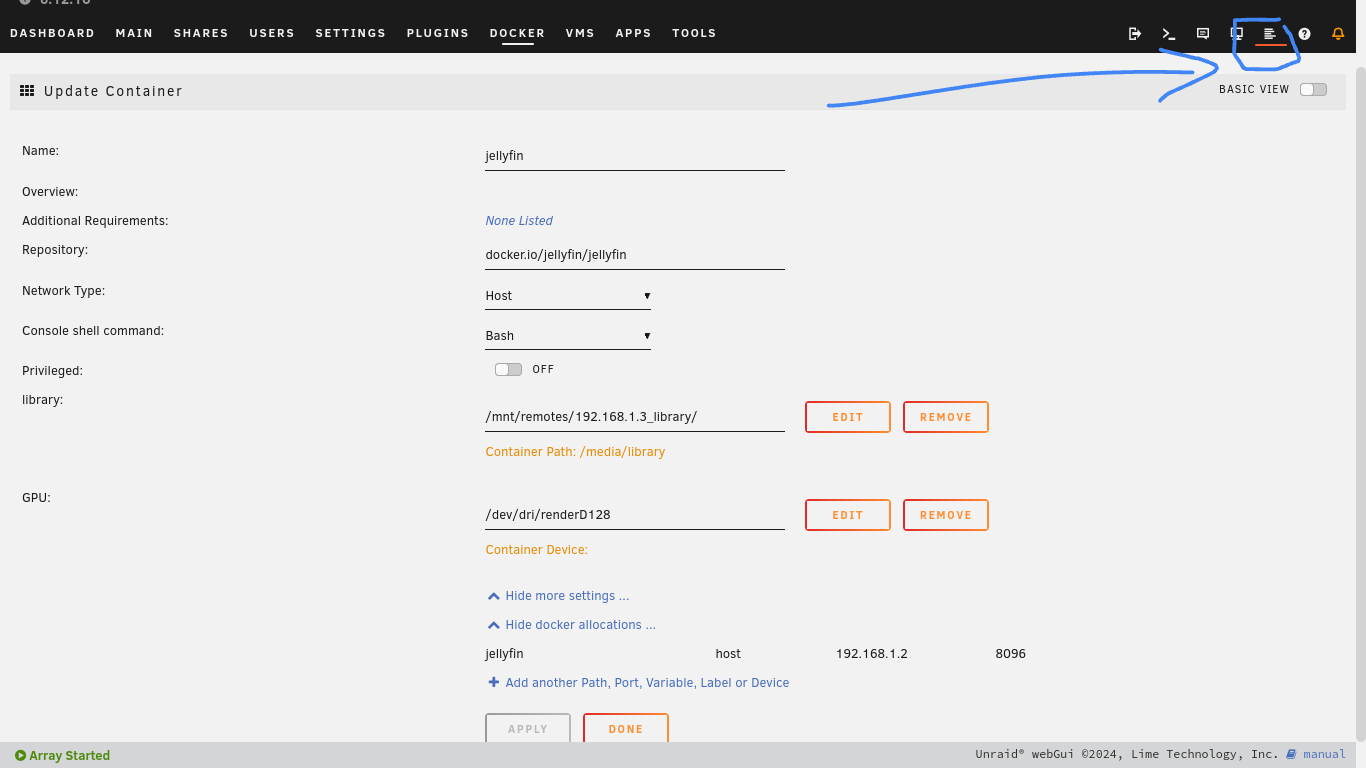
Task: Open the notifications bell icon
Action: pyautogui.click(x=1338, y=33)
